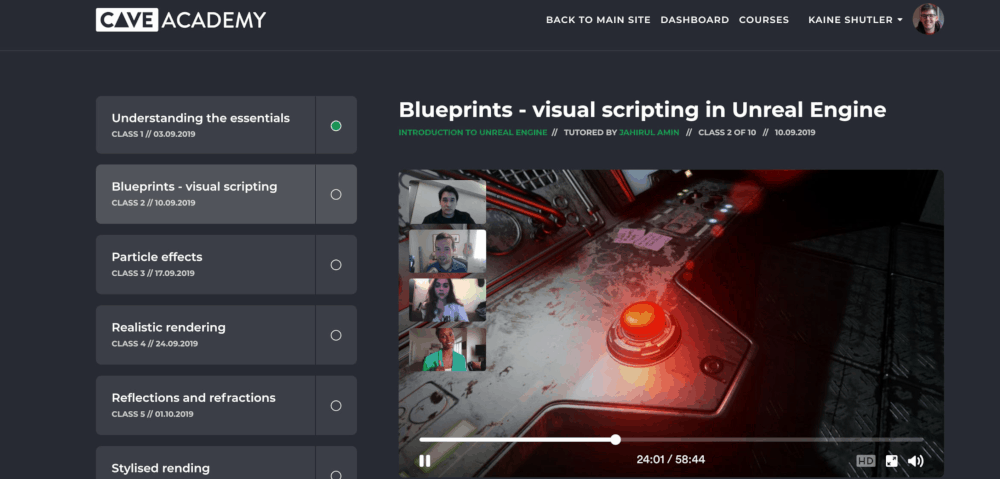Screen dimensions: 1000x479
Task: Pause the video playback
Action: 424,461
